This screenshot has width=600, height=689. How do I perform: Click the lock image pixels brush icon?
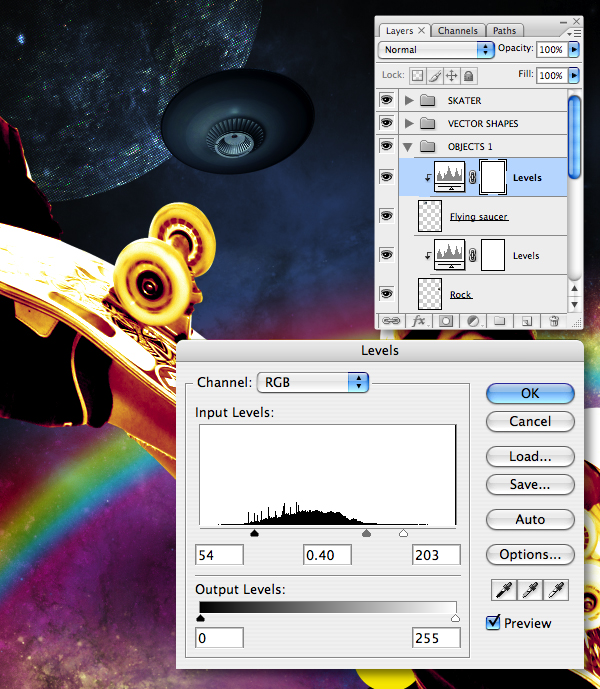[x=435, y=76]
